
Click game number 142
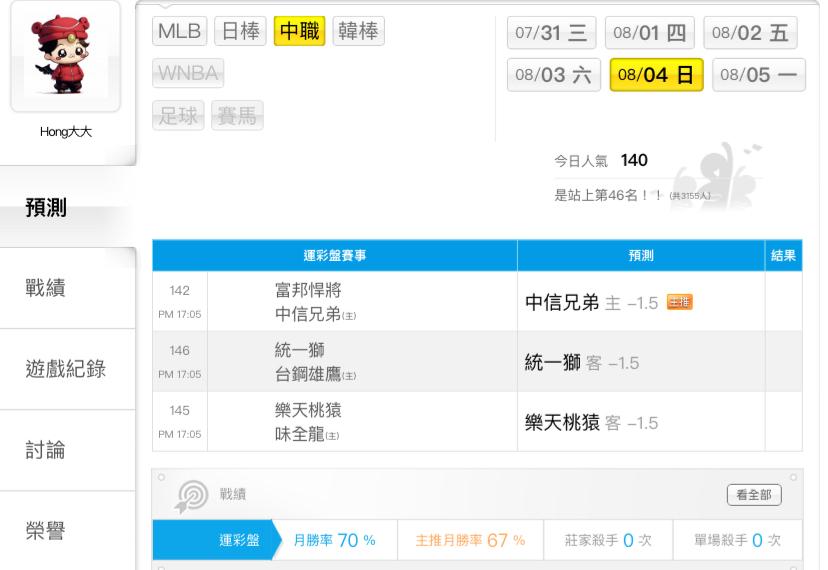click(x=180, y=291)
